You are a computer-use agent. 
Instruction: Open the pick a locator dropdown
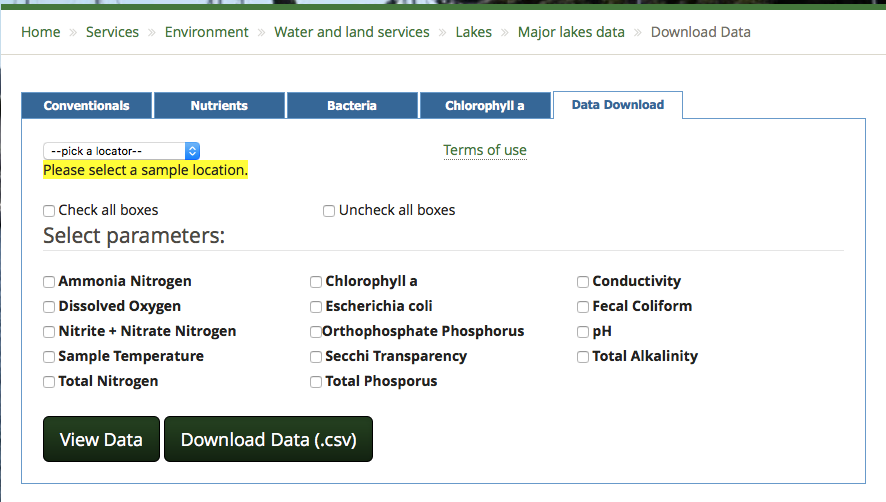pos(121,151)
